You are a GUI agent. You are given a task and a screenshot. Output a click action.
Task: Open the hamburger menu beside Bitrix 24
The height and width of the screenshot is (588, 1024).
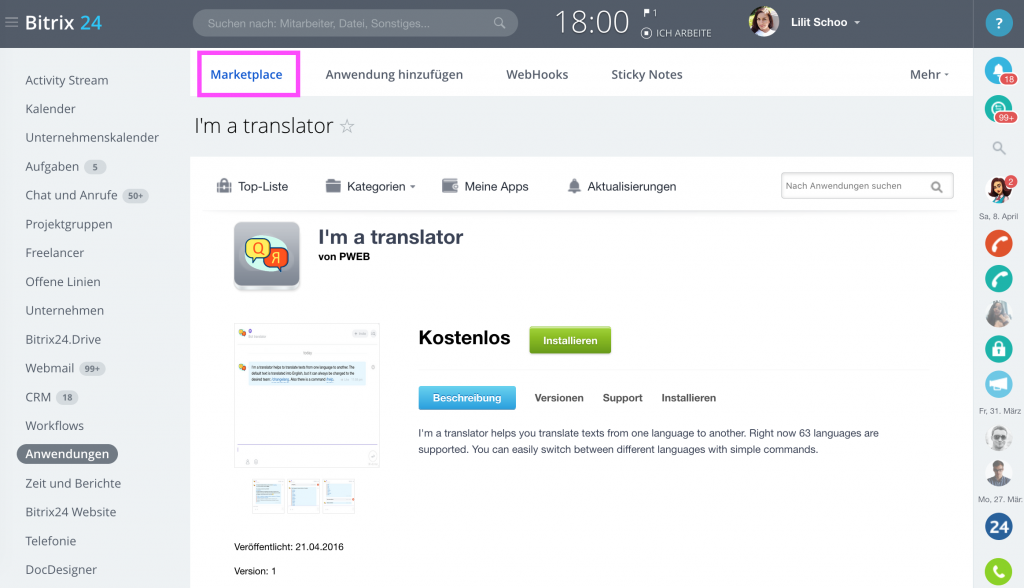11,23
